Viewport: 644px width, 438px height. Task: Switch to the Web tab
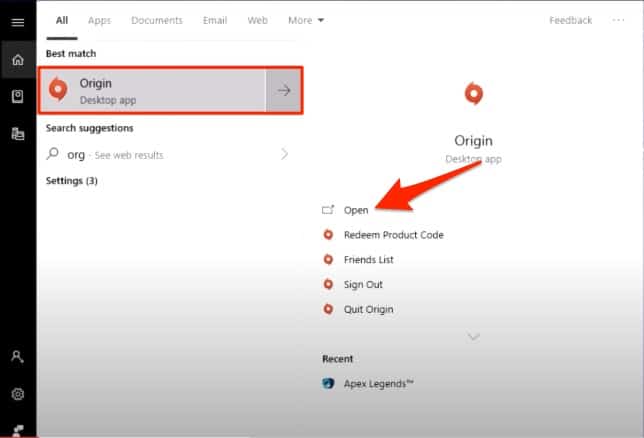pyautogui.click(x=258, y=20)
